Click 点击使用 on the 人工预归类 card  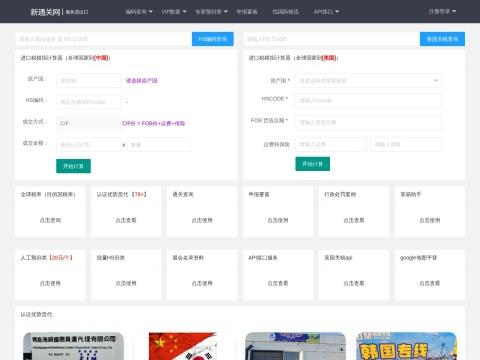50,283
